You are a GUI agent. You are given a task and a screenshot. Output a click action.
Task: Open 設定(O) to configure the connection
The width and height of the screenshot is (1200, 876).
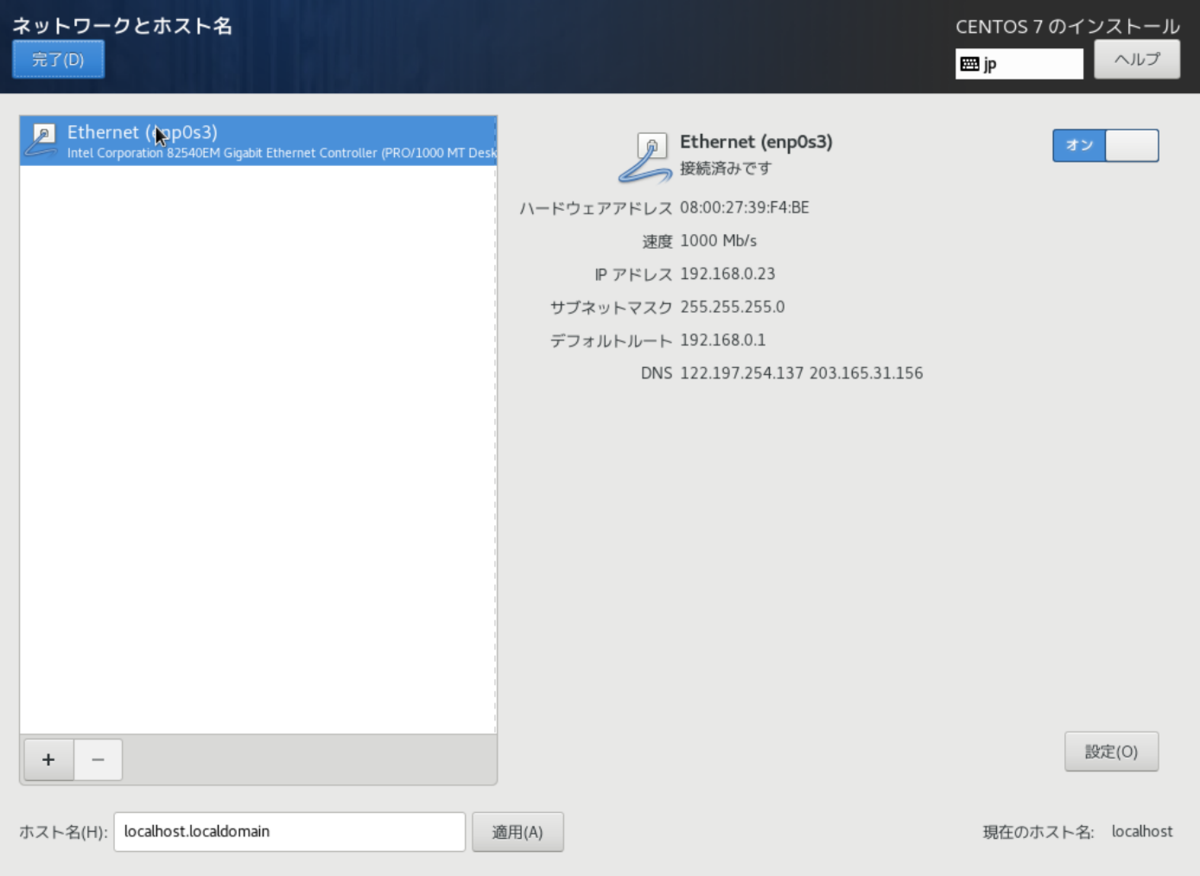coord(1111,751)
